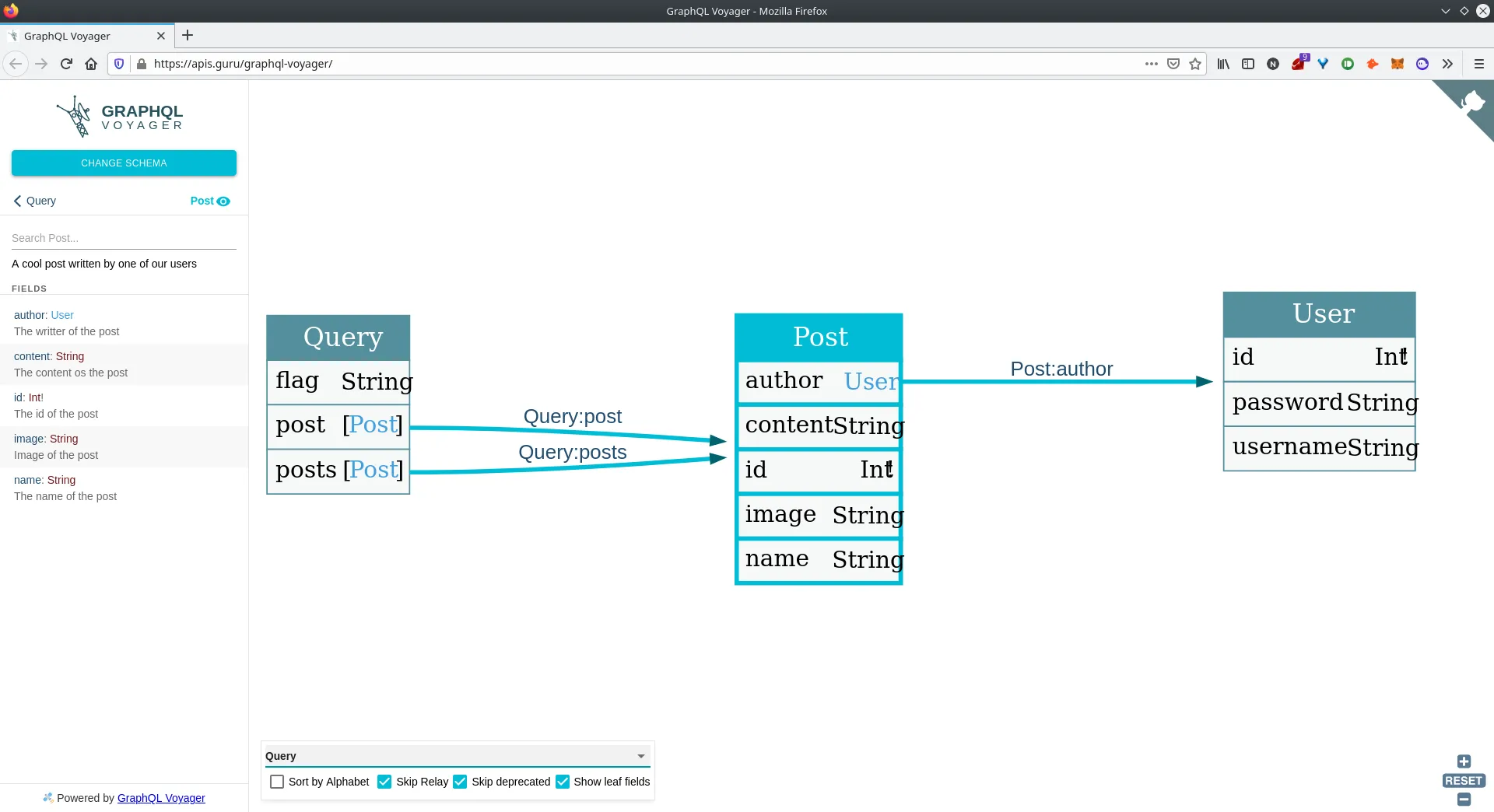Bookmark this page with the star
The width and height of the screenshot is (1494, 812).
click(1195, 64)
